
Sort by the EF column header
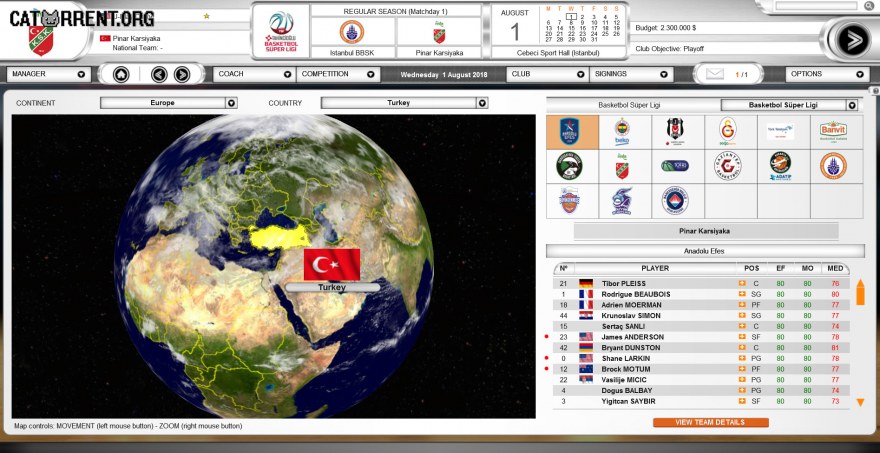(781, 268)
